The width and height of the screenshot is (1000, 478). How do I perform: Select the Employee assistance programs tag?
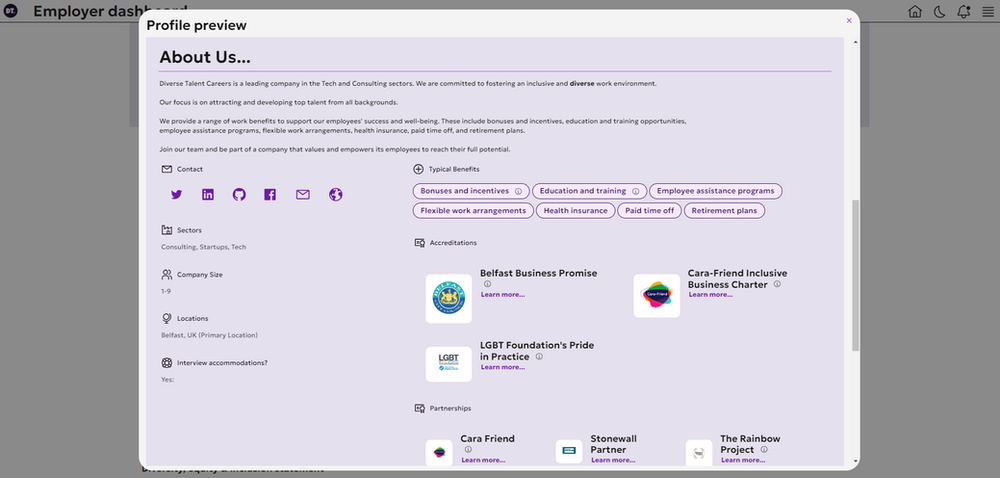716,191
